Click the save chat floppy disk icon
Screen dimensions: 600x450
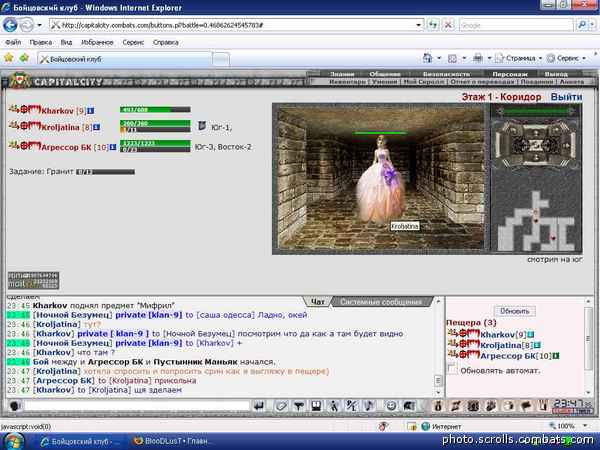click(x=316, y=406)
